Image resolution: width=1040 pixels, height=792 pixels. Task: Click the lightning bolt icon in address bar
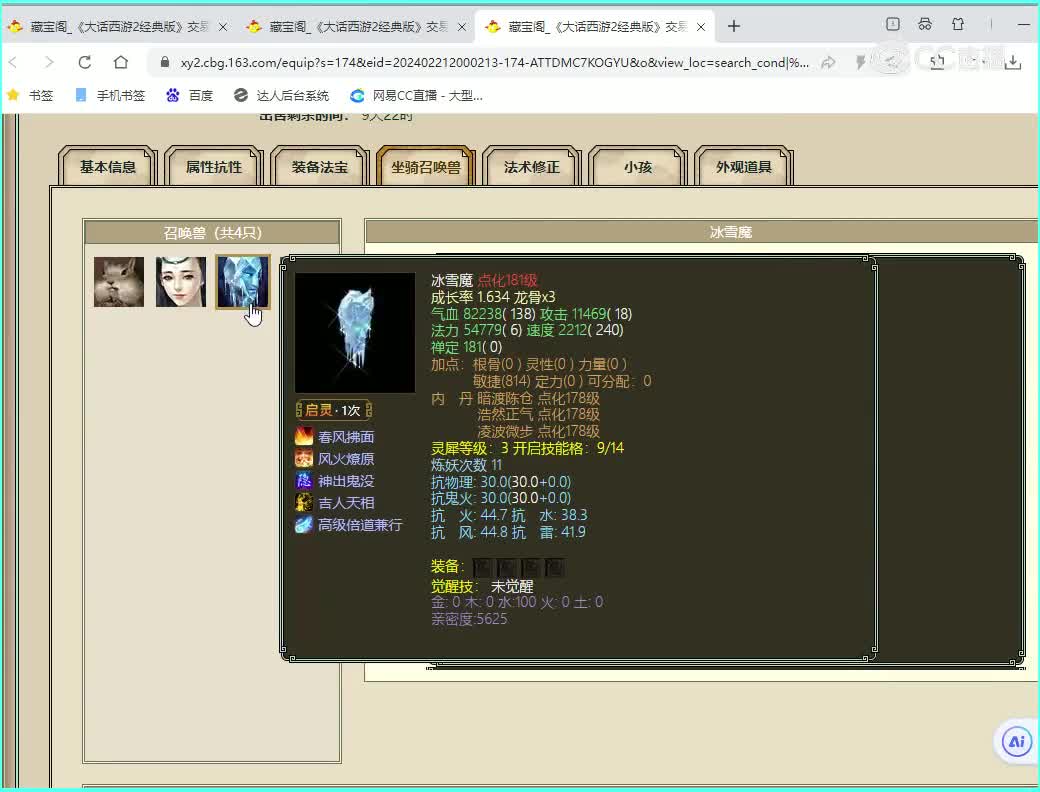(860, 62)
